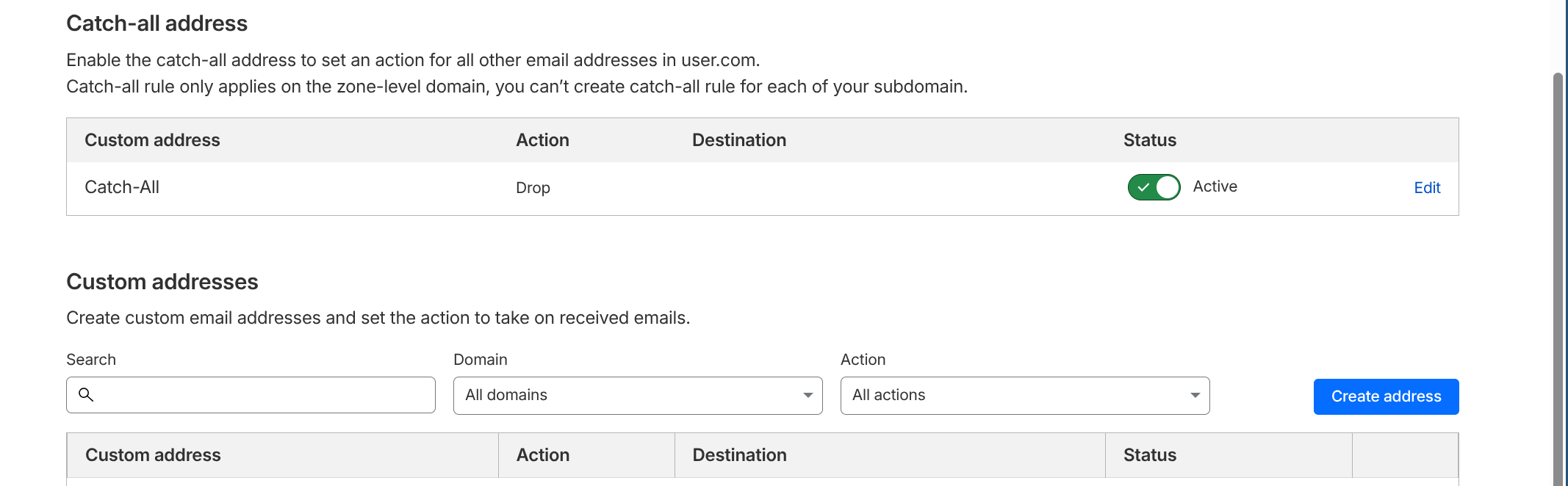
Task: Click Destination column header in lower table
Action: (739, 455)
